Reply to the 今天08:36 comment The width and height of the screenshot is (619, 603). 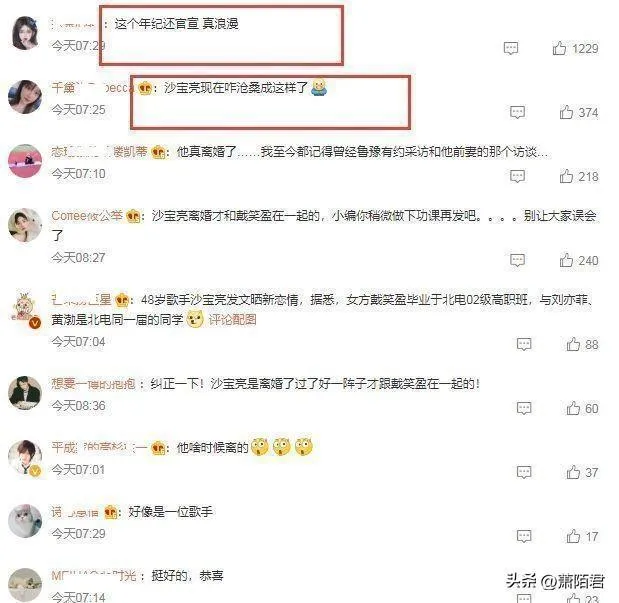[x=524, y=408]
